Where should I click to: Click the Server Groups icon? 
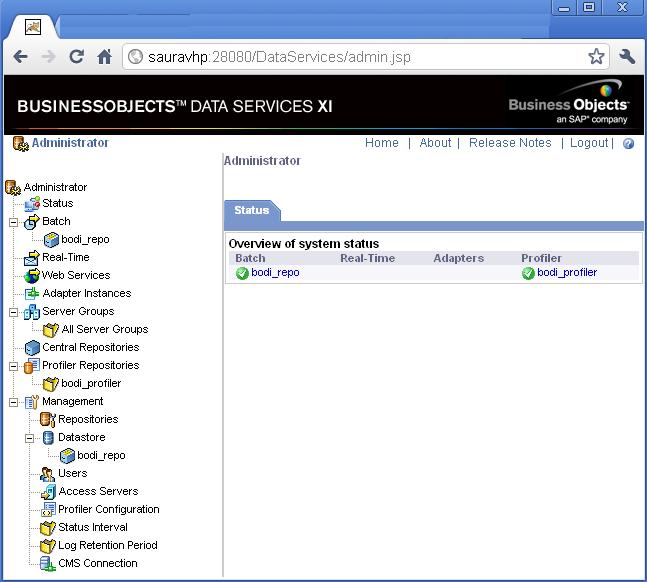click(x=31, y=312)
